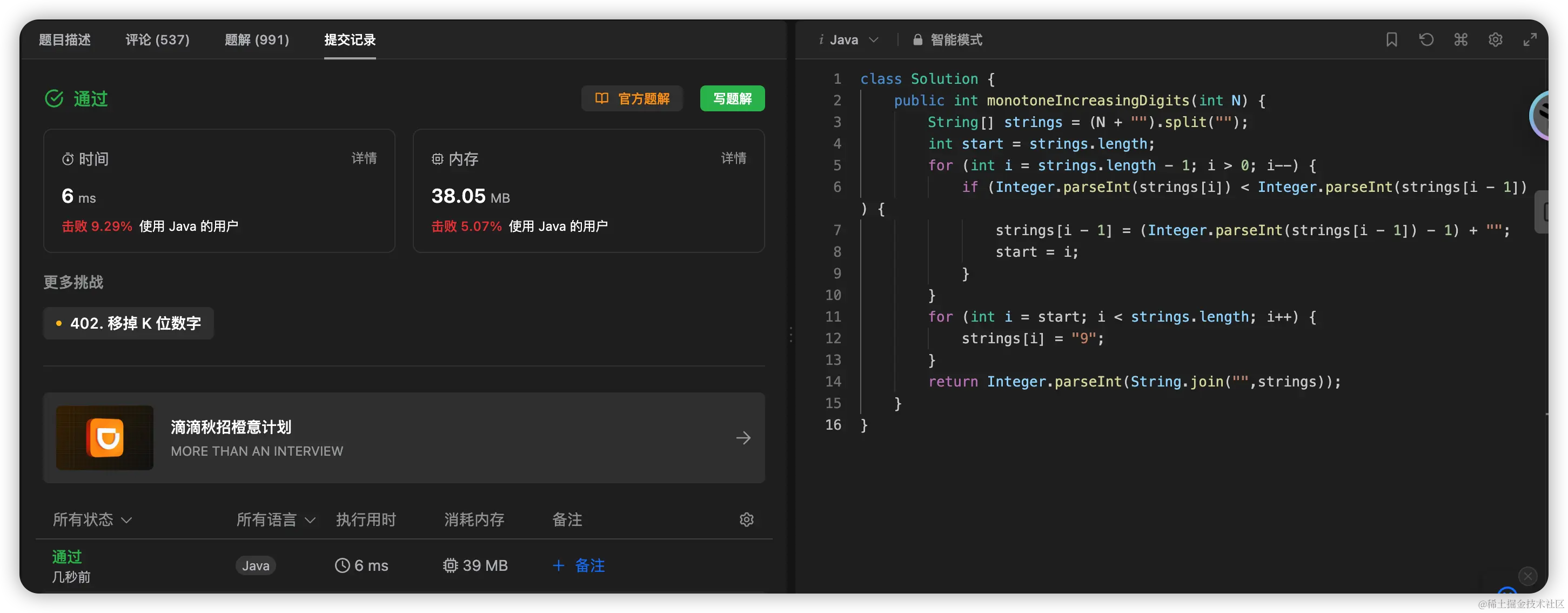Click the green 写题解 button
This screenshot has height=613, width=1568.
point(732,98)
